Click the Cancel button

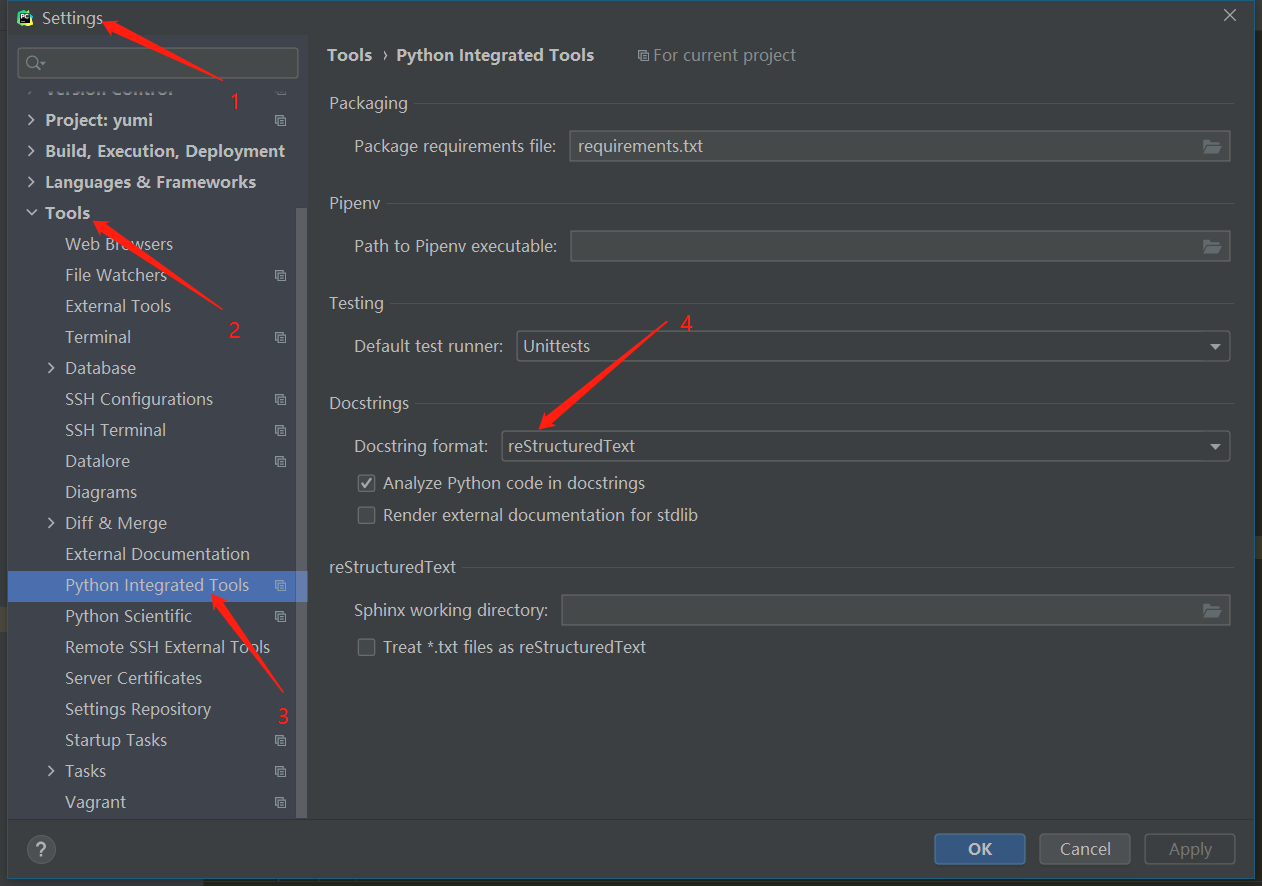1085,849
